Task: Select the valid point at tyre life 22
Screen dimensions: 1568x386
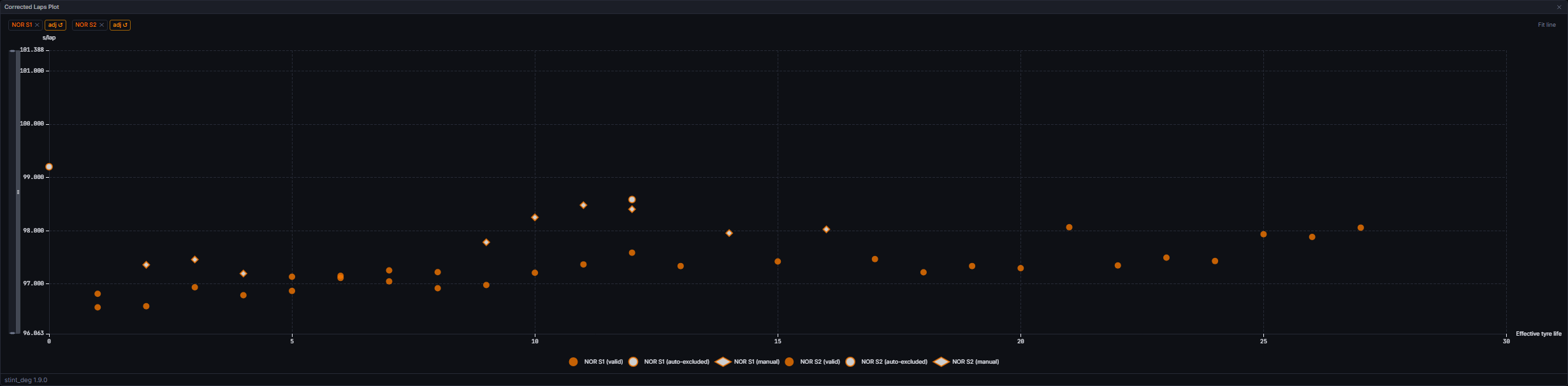Action: pos(1117,266)
